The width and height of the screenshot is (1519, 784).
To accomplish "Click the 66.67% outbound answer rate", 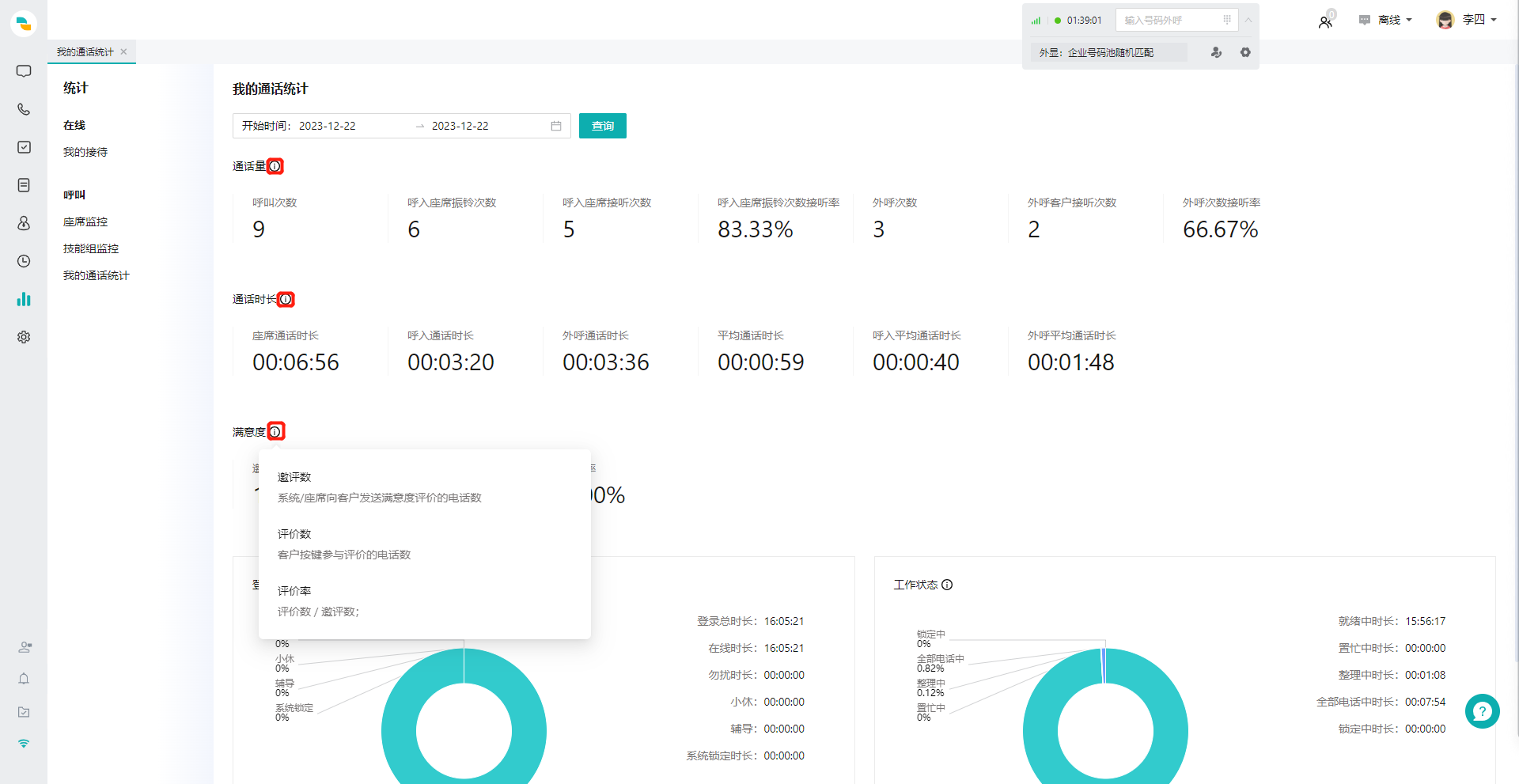I will point(1221,229).
